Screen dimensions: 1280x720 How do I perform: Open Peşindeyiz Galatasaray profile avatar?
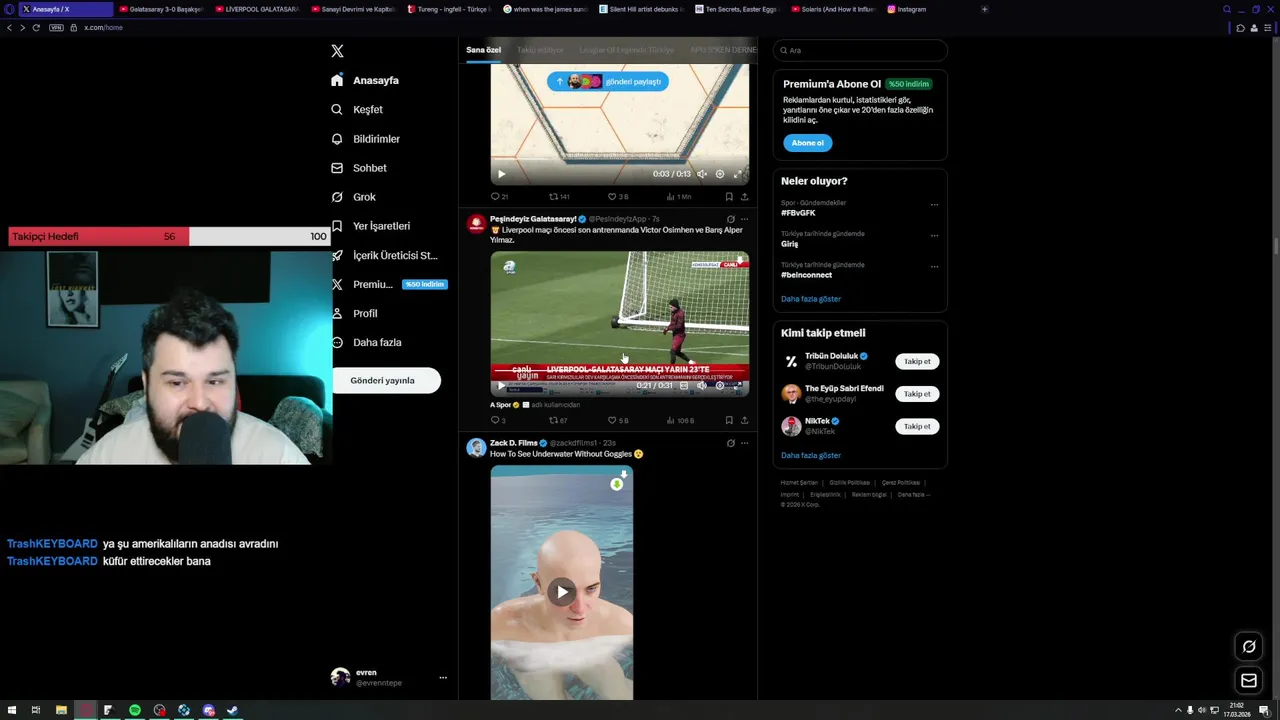click(476, 224)
